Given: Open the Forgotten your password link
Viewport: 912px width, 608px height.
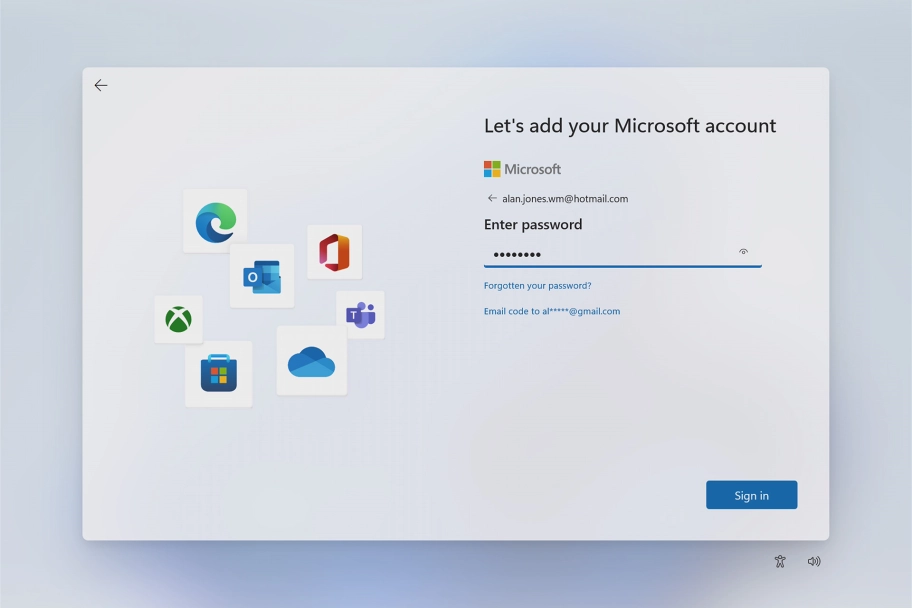Looking at the screenshot, I should point(537,285).
